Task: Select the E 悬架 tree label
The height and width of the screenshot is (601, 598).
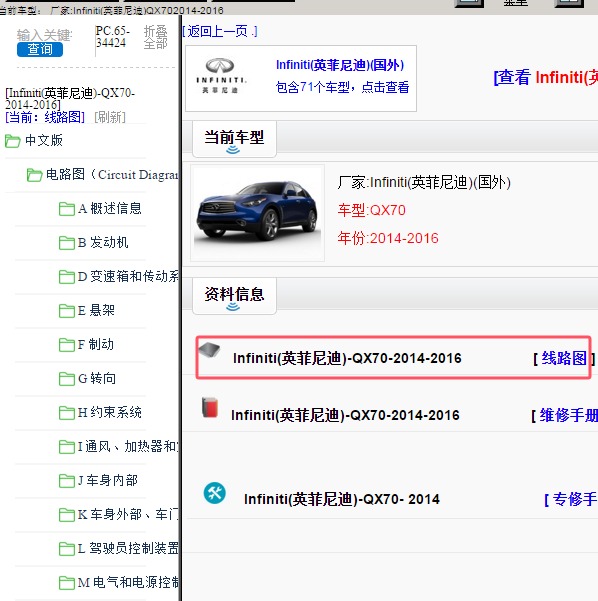Action: pos(96,310)
